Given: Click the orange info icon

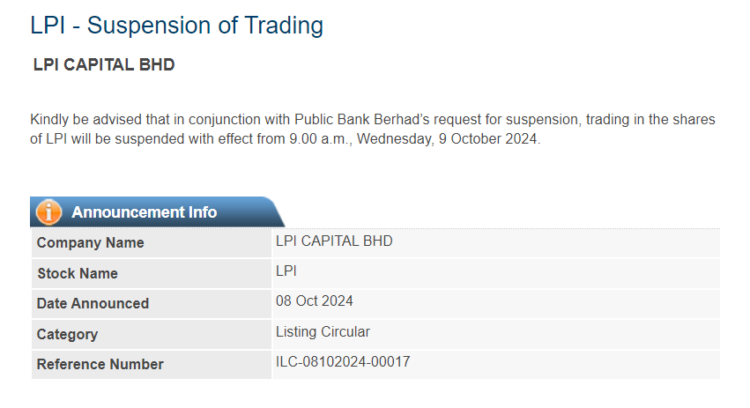Looking at the screenshot, I should point(49,212).
